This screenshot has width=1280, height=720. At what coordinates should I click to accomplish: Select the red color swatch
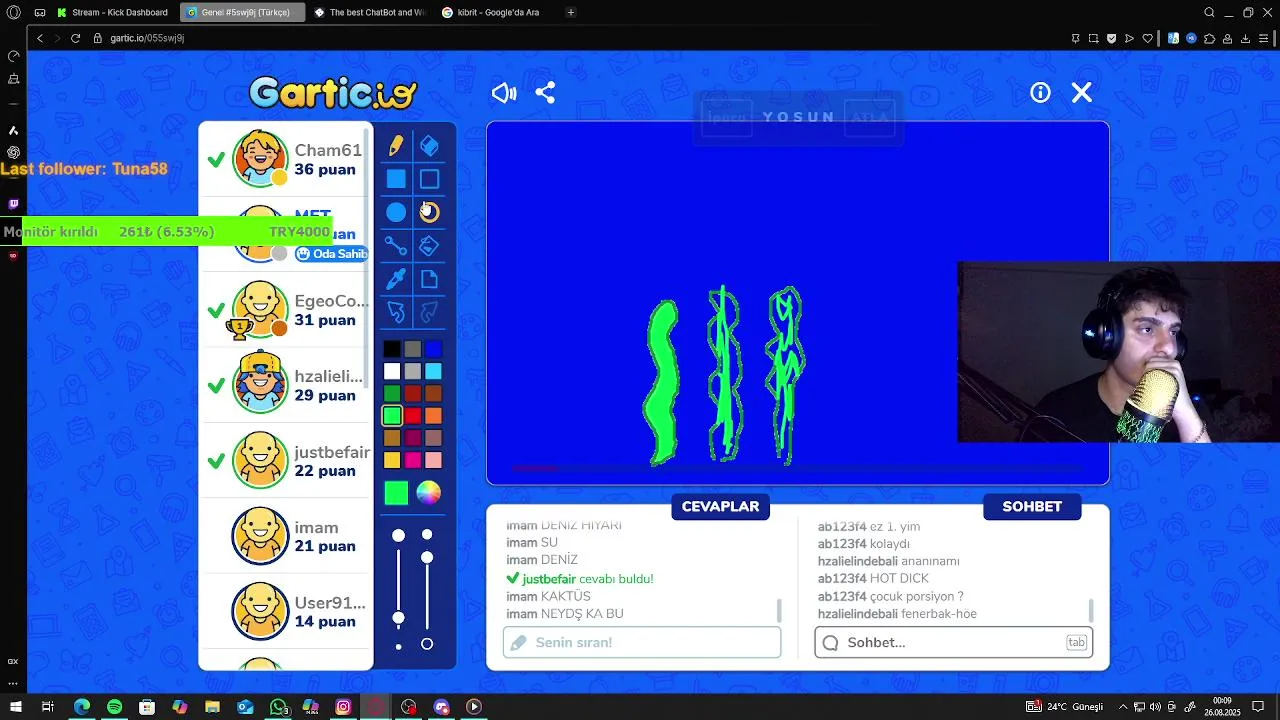click(x=413, y=415)
